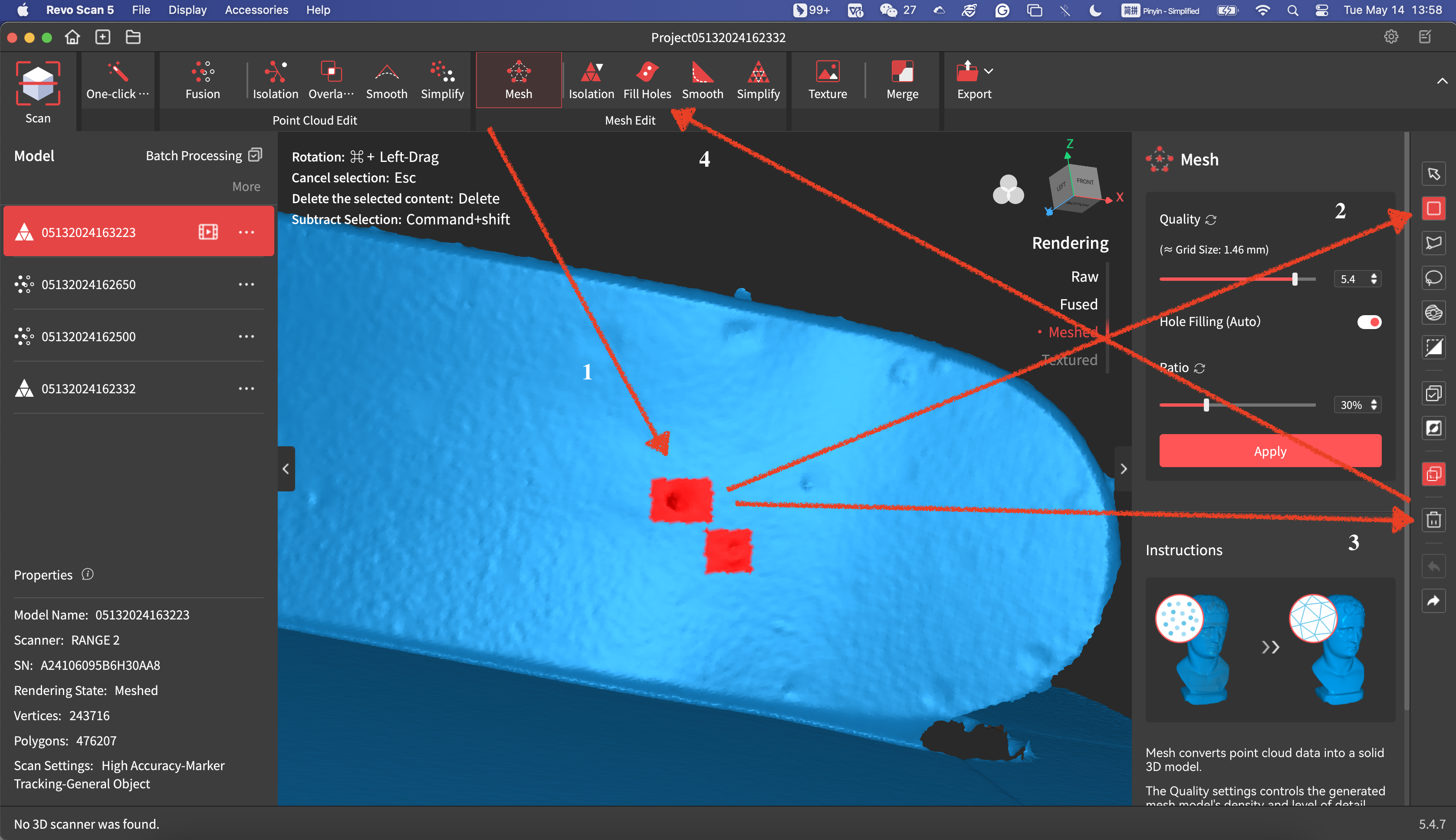
Task: Open the Help menu
Action: coord(318,10)
